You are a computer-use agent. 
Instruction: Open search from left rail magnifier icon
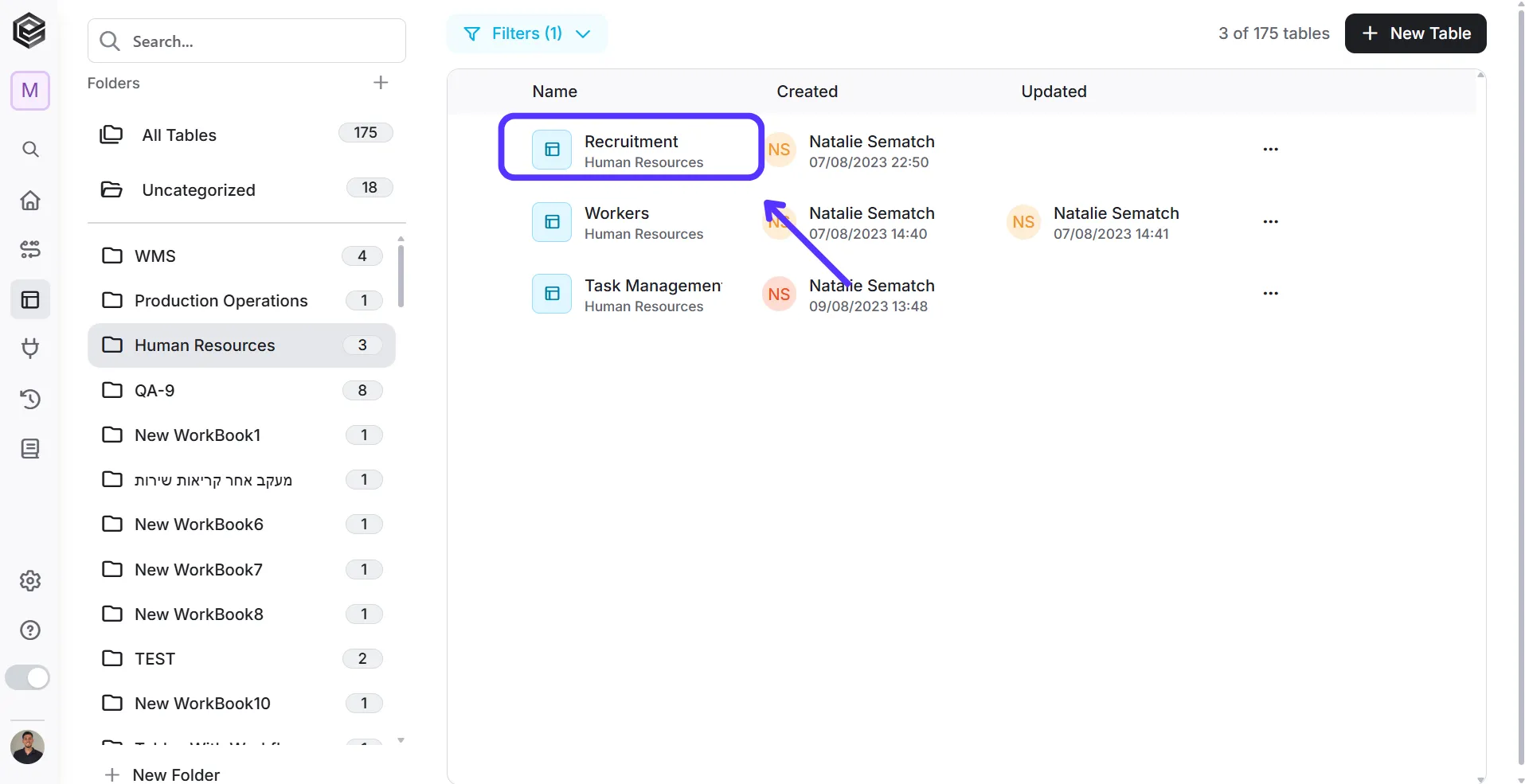pos(30,149)
